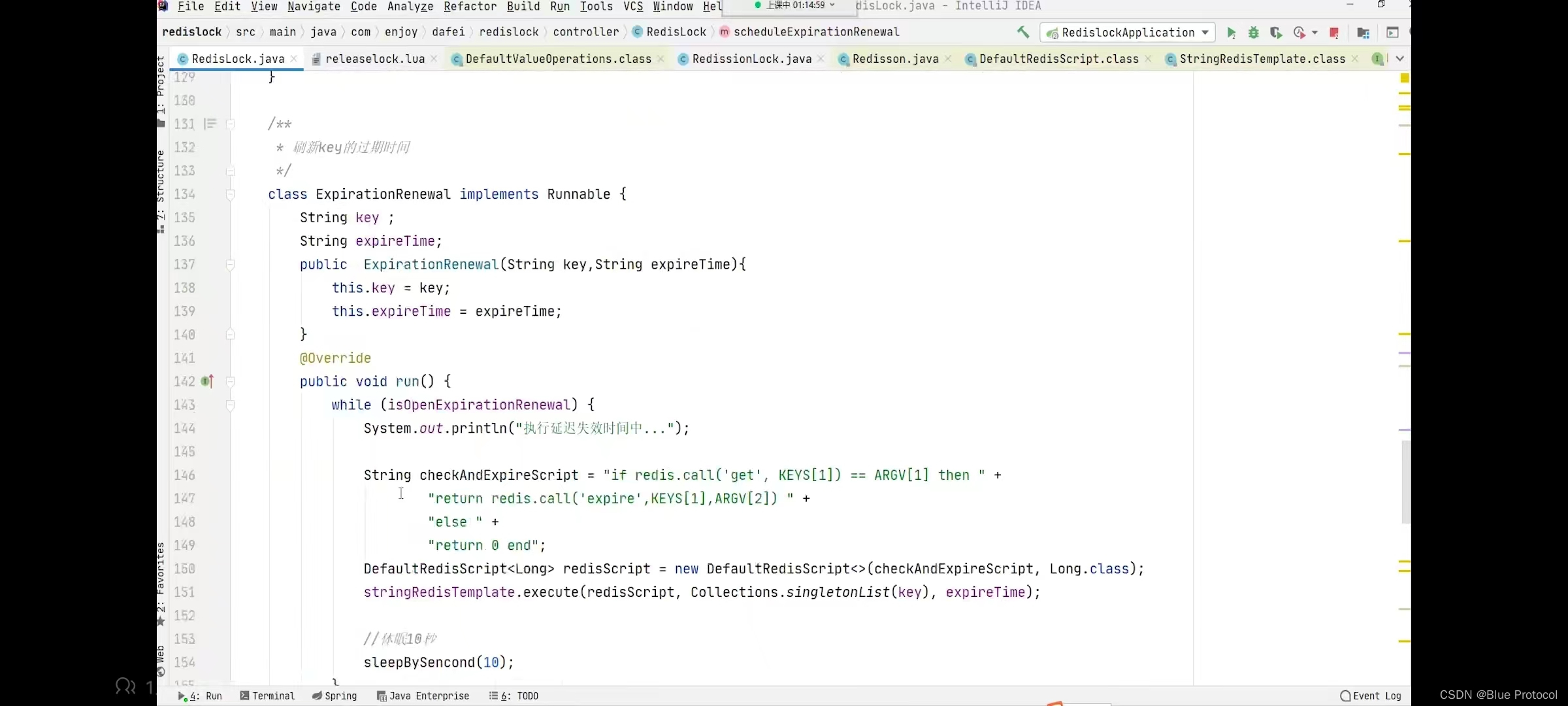Click the 'redislock' project root breadcrumb
1568x706 pixels.
[x=192, y=32]
